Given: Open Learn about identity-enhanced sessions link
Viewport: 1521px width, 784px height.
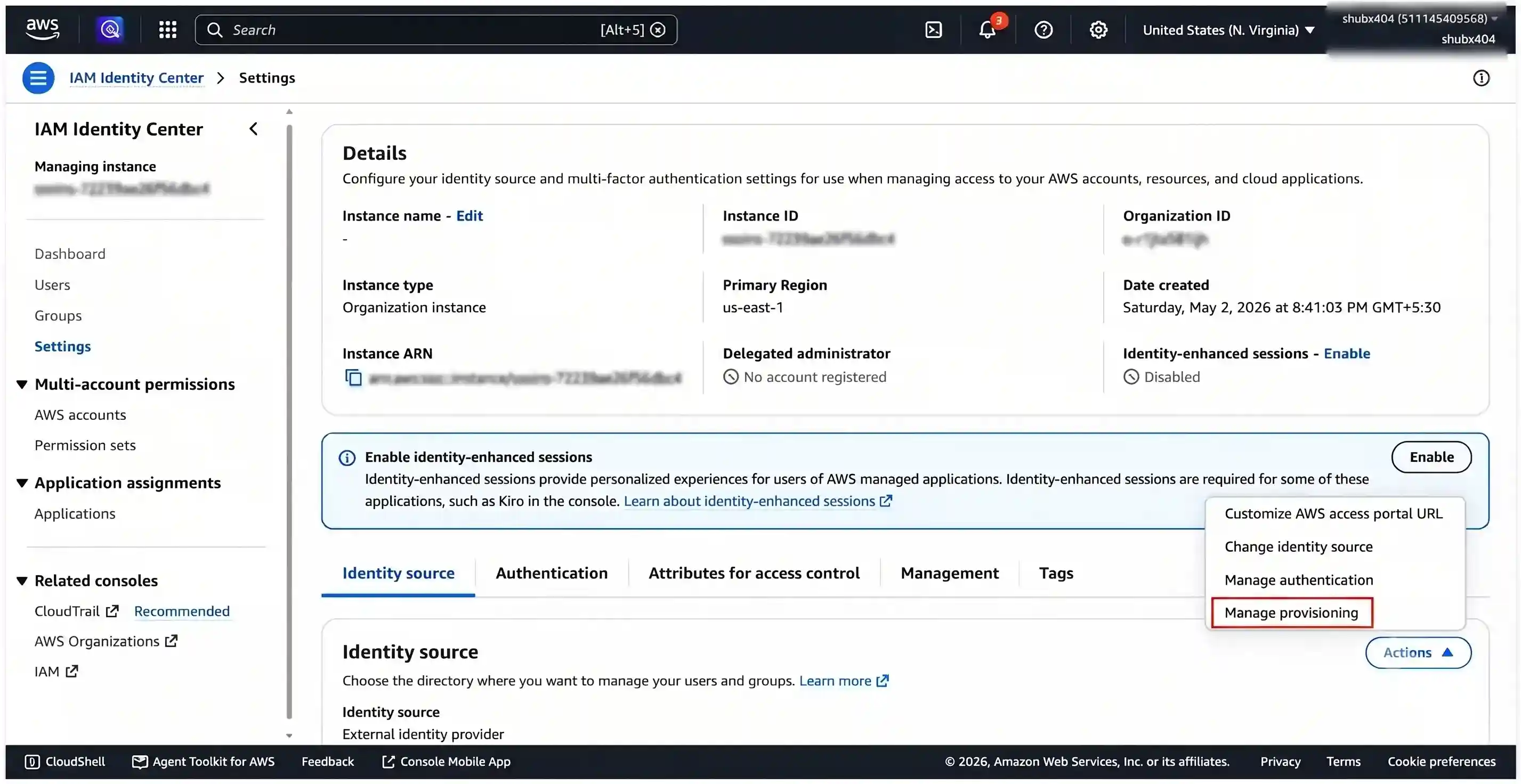Looking at the screenshot, I should click(757, 502).
